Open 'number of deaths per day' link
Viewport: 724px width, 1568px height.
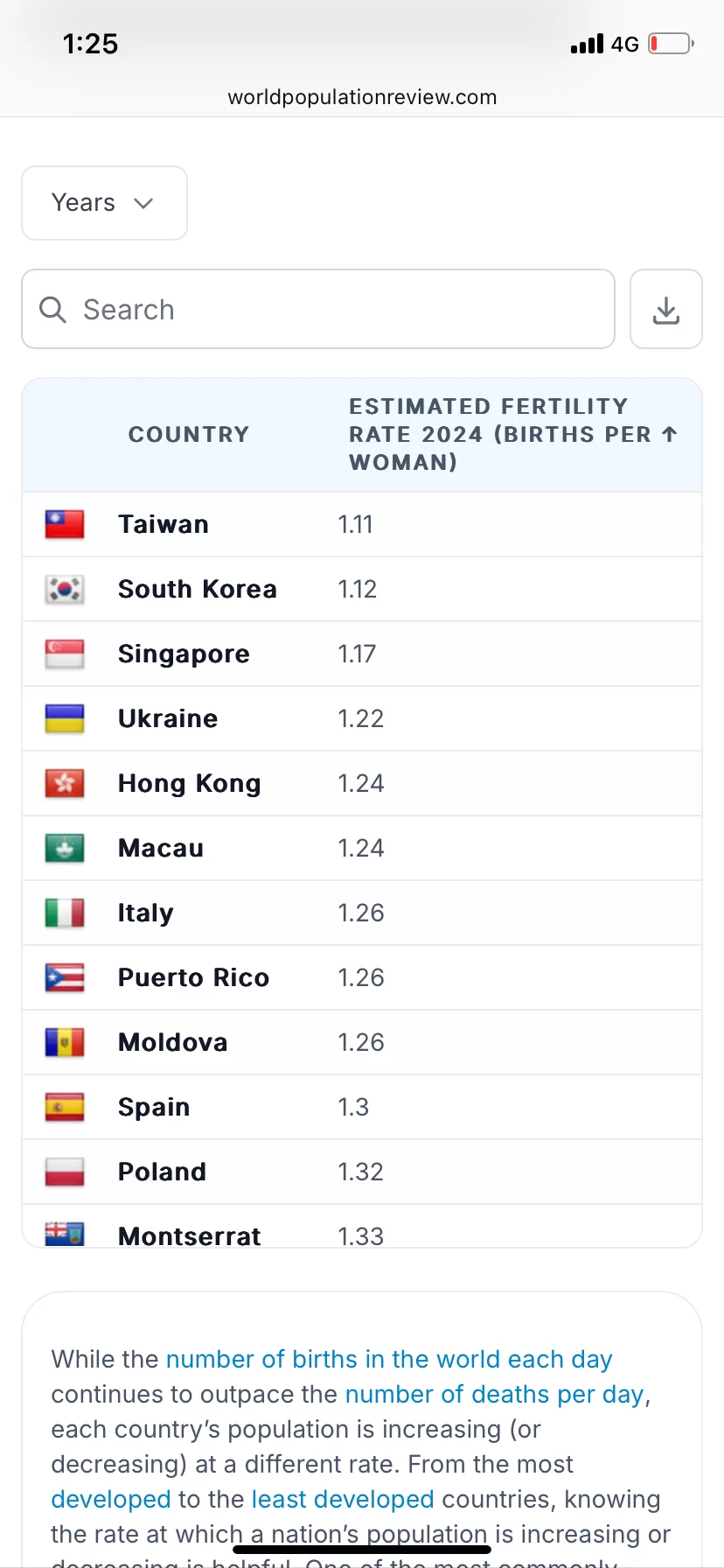(495, 1394)
